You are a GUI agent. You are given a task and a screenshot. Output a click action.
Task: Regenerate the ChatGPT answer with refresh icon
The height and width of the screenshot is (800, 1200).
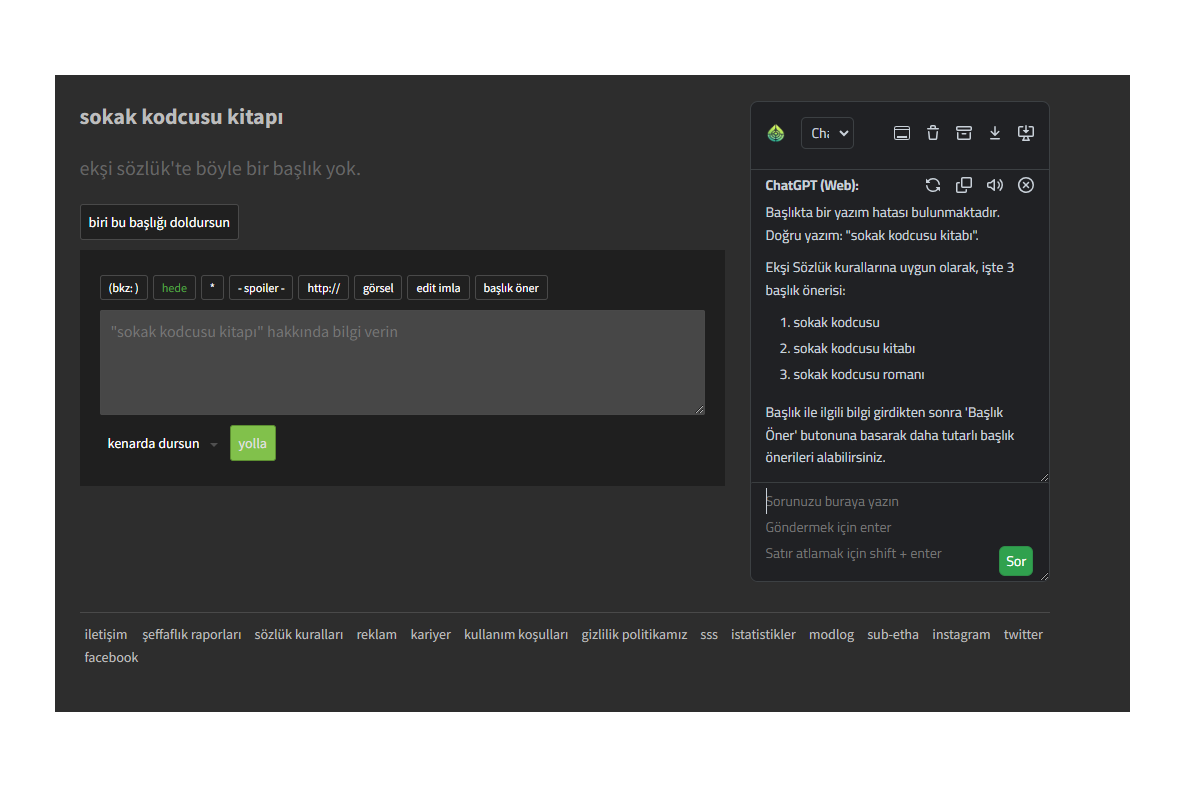point(933,185)
